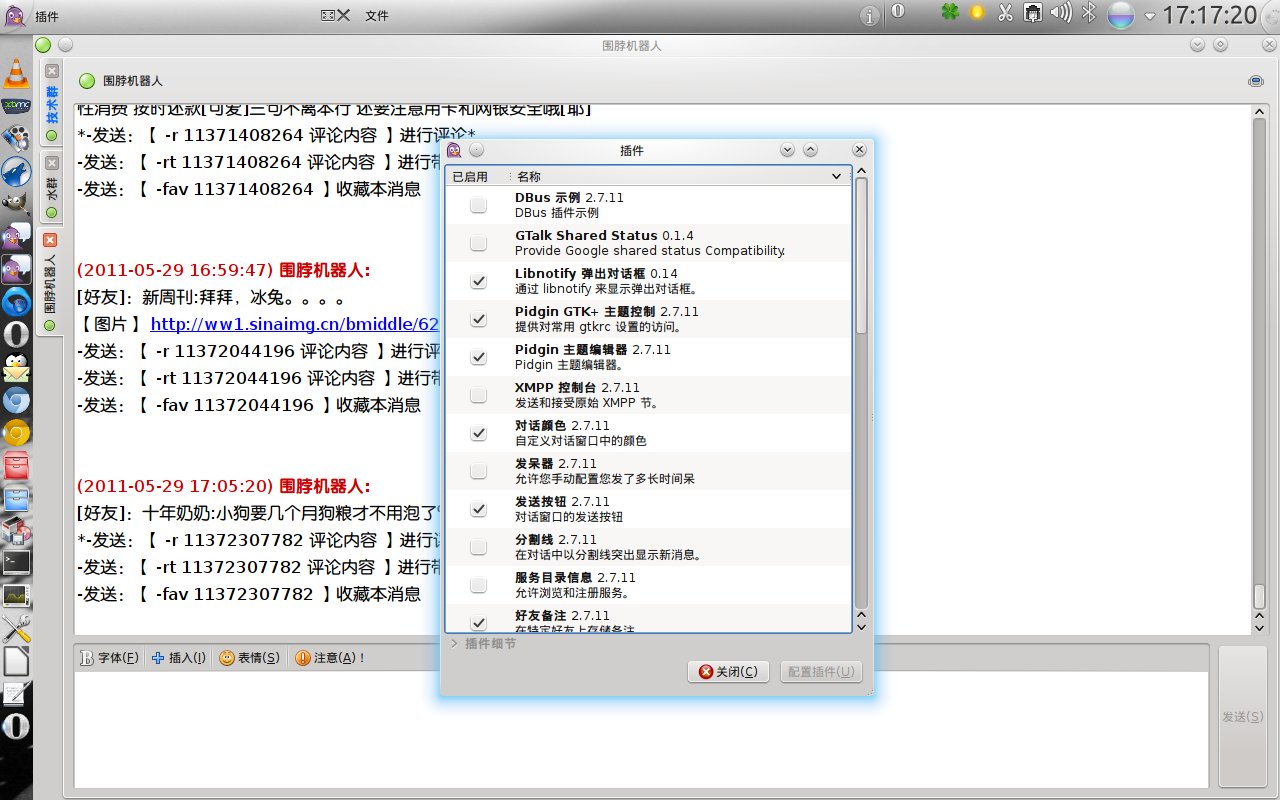Click 关闭(C) button in plugin dialog
Viewport: 1280px width, 800px height.
[728, 672]
